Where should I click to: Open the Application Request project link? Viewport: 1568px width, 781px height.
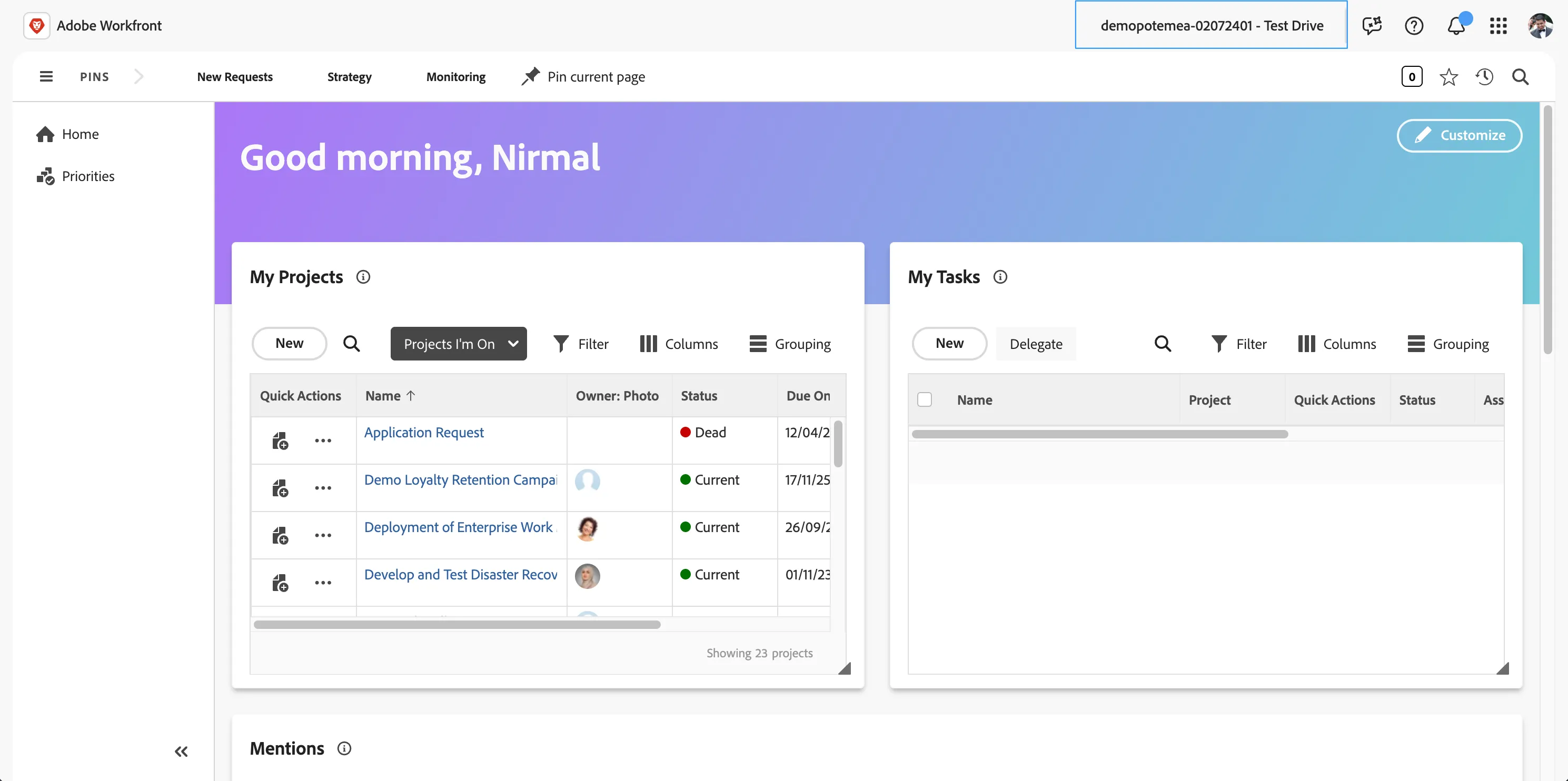pyautogui.click(x=424, y=433)
